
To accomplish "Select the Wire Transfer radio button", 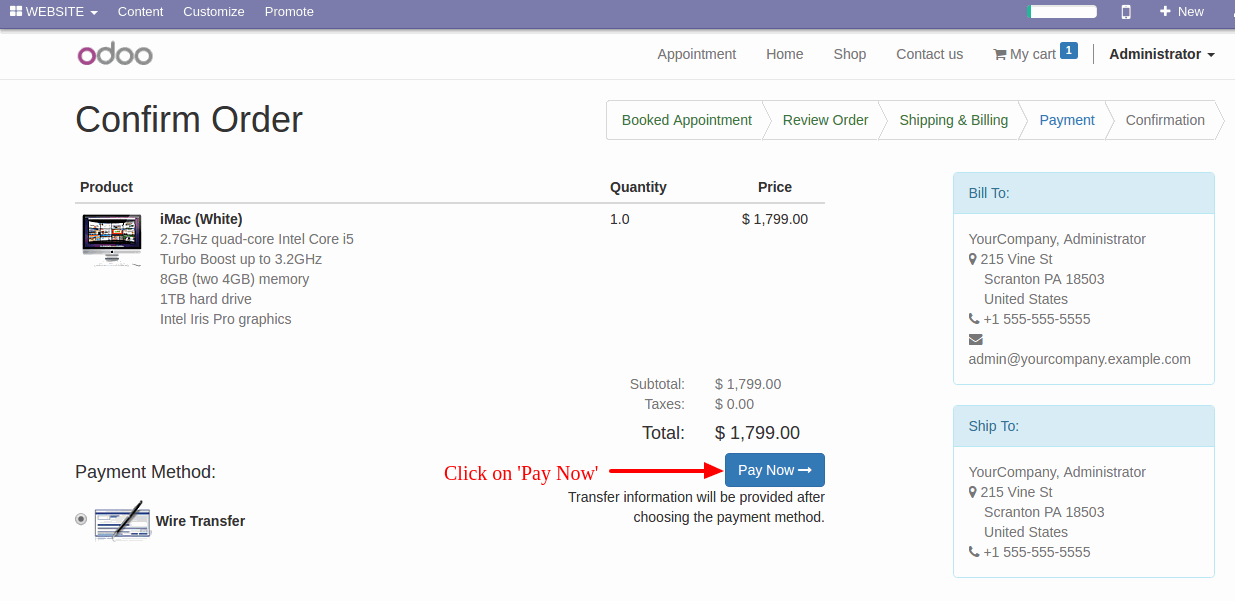I will pyautogui.click(x=81, y=519).
